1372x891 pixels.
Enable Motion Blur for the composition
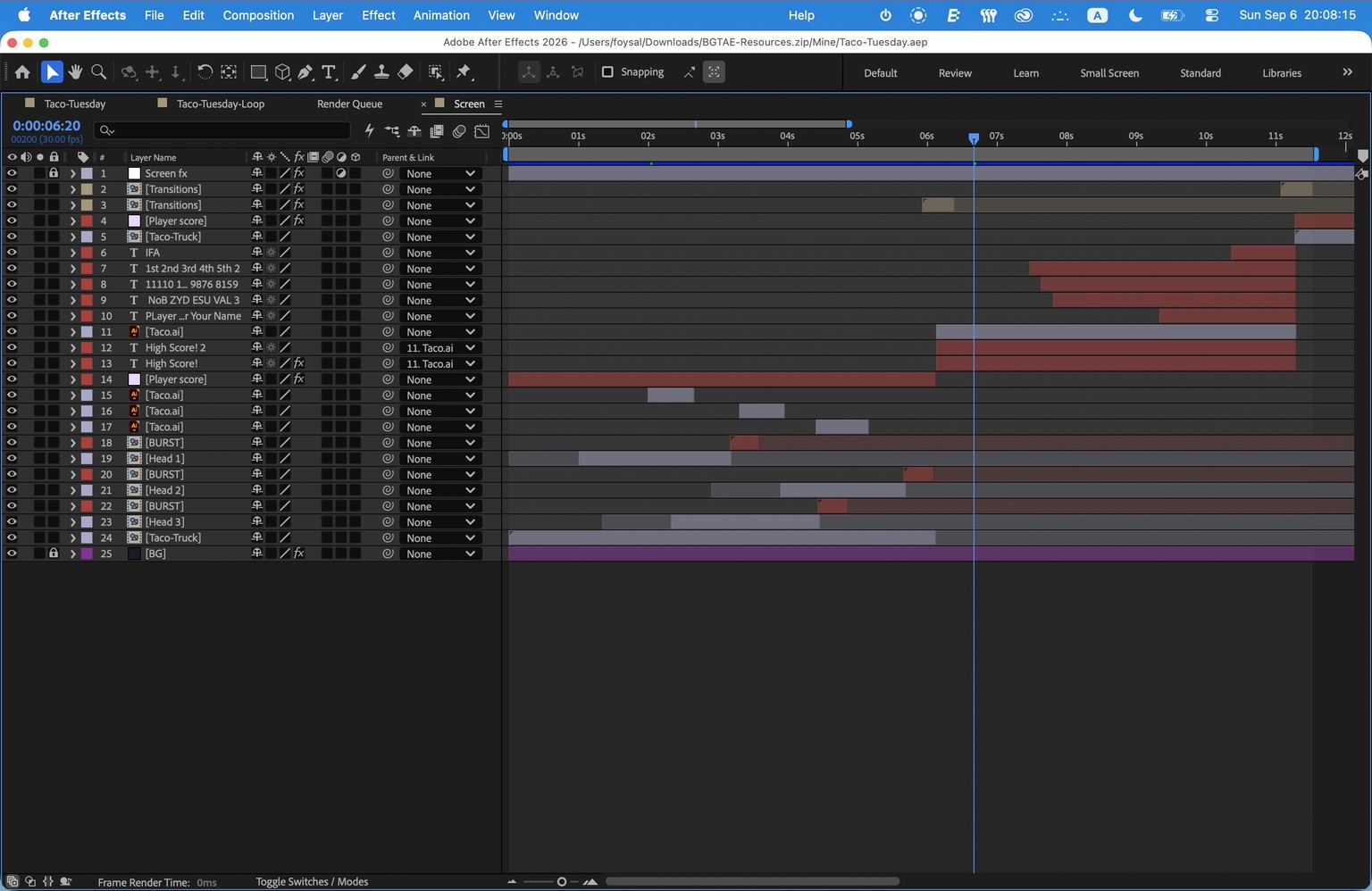pos(459,131)
